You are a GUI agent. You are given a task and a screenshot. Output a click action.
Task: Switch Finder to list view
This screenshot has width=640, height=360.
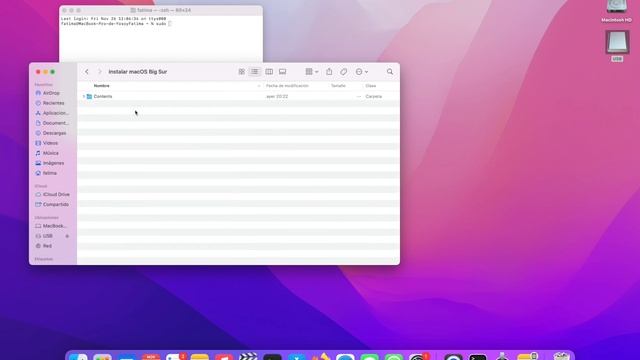[255, 72]
